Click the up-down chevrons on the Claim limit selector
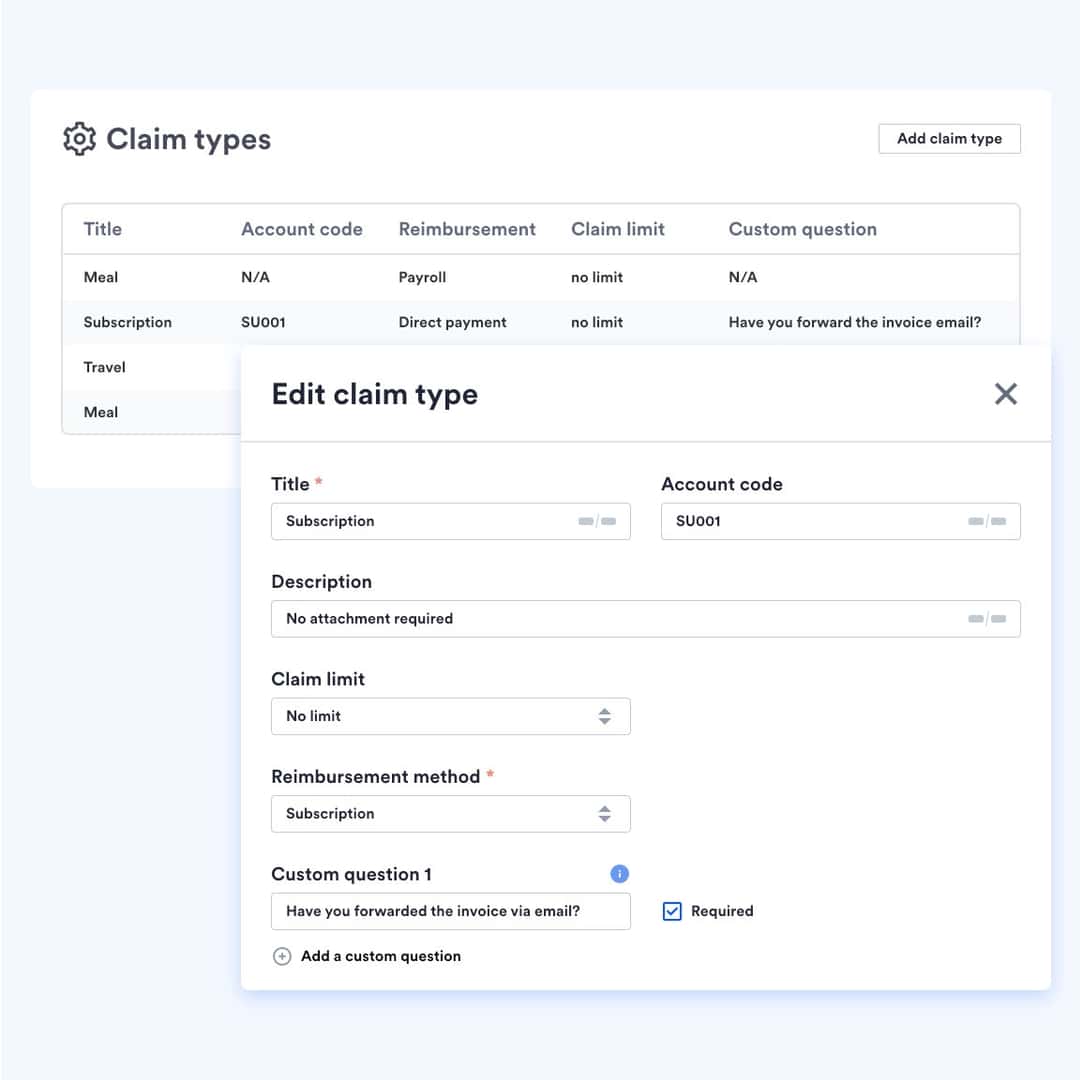The image size is (1080, 1080). (604, 716)
